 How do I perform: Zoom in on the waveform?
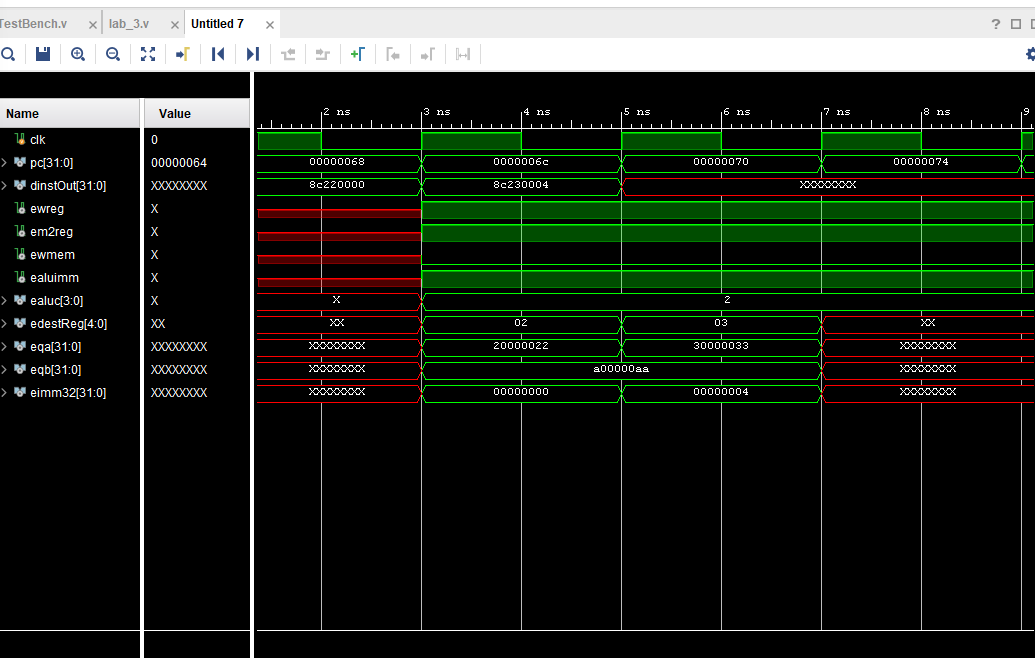pyautogui.click(x=78, y=54)
